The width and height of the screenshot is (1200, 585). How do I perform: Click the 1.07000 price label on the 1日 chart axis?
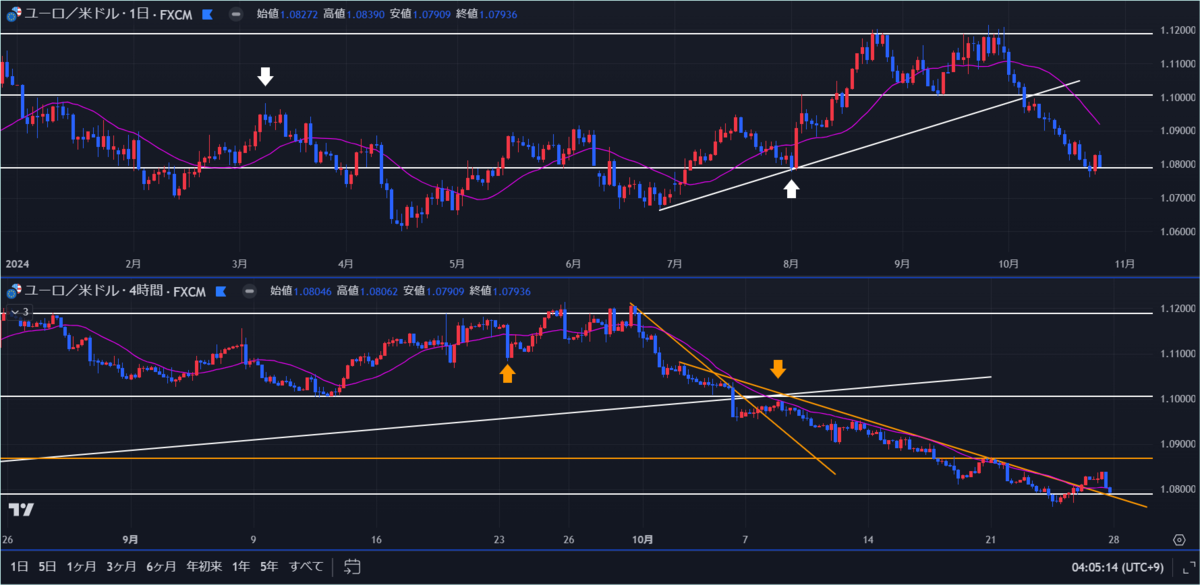pyautogui.click(x=1176, y=198)
